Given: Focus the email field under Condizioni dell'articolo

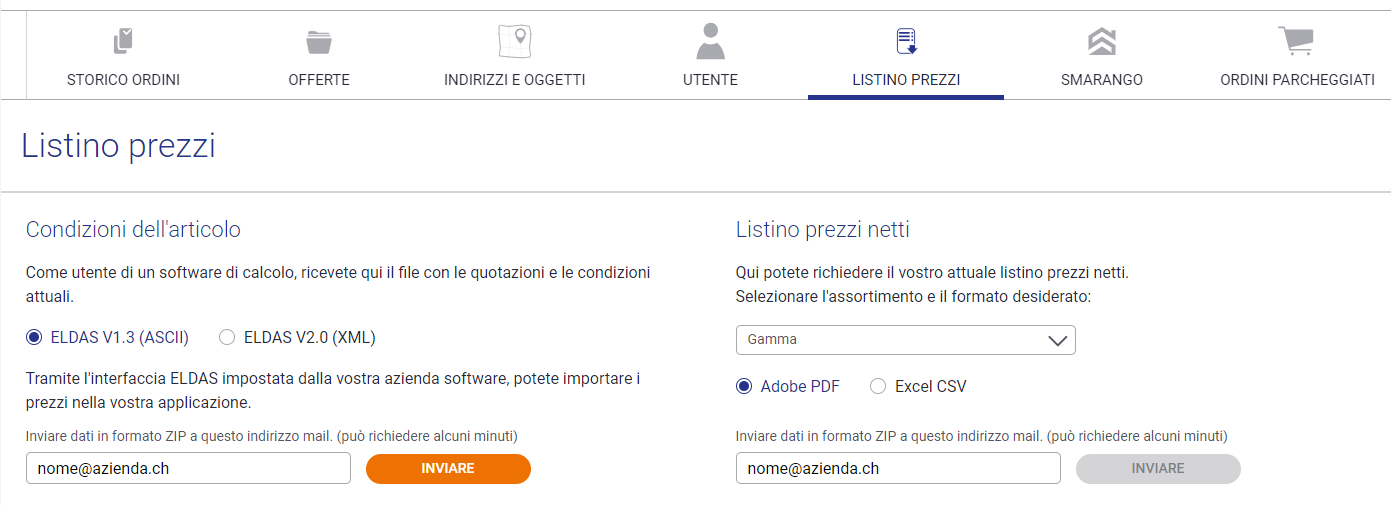Looking at the screenshot, I should [188, 468].
